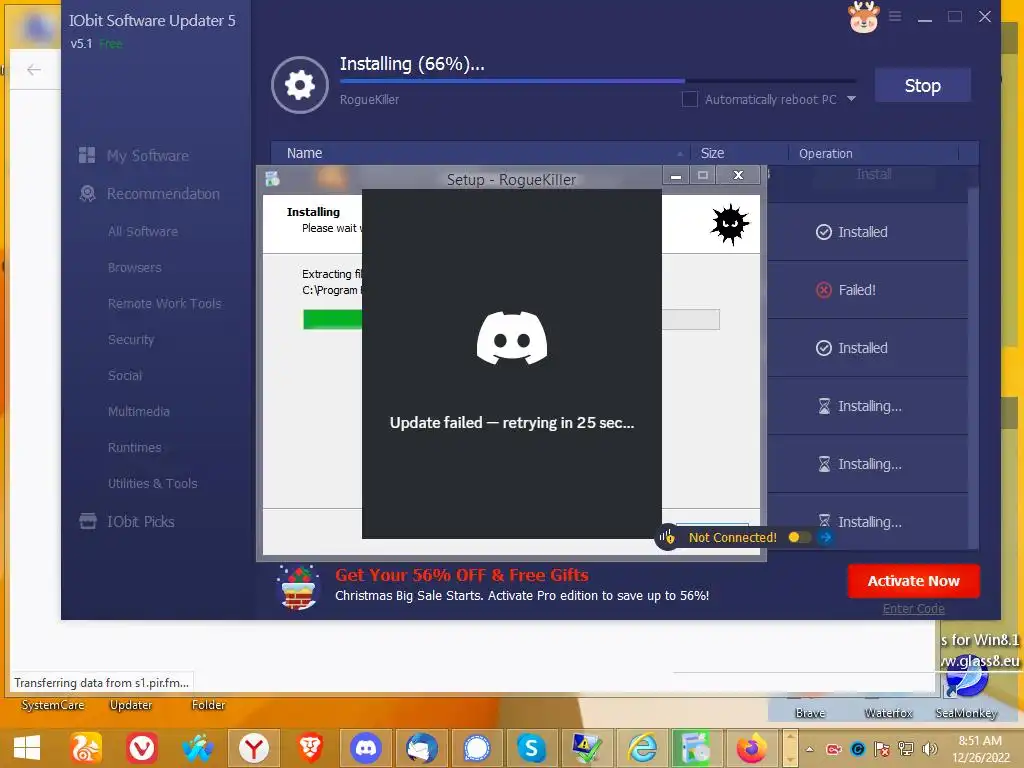
Task: Open Discord from the taskbar
Action: (366, 748)
